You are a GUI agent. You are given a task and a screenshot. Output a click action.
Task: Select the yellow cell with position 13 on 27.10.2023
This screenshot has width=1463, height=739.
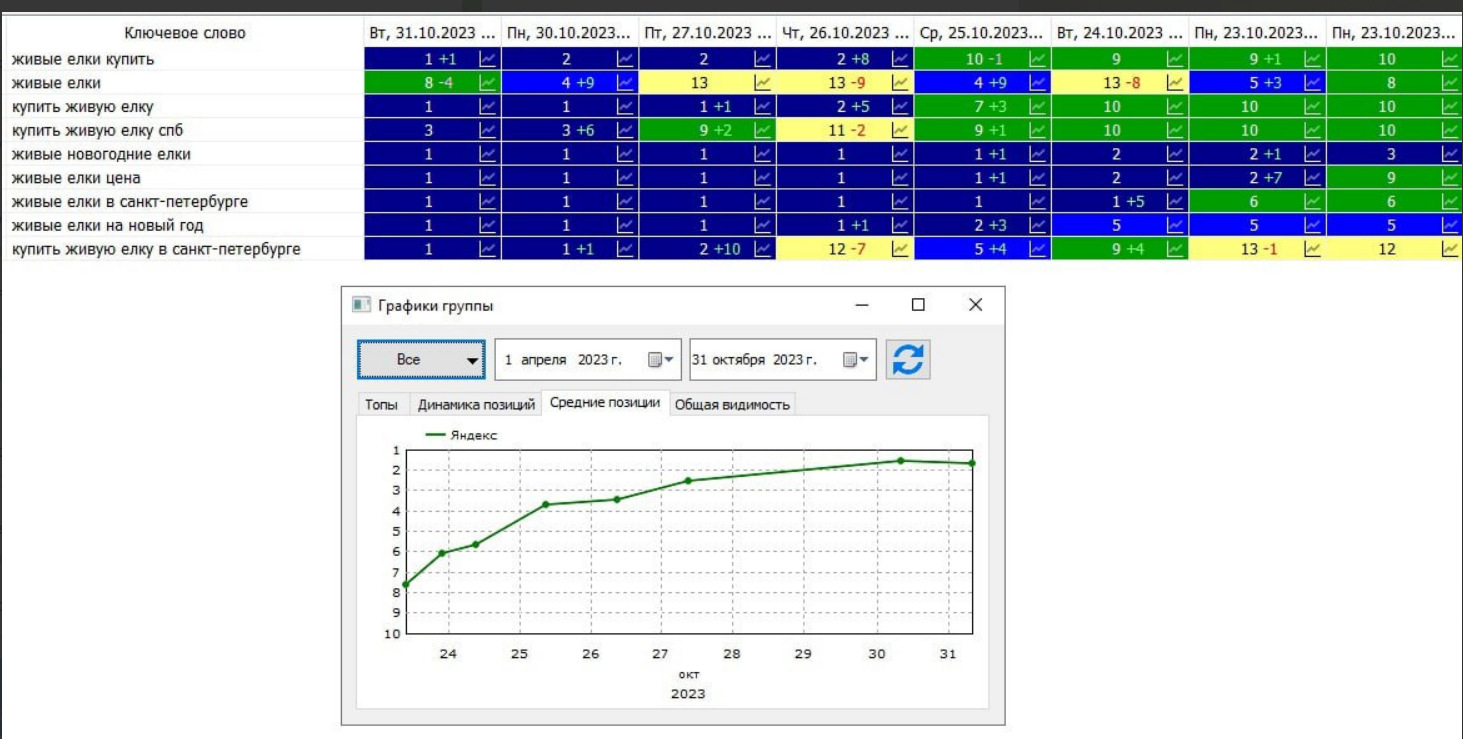699,83
